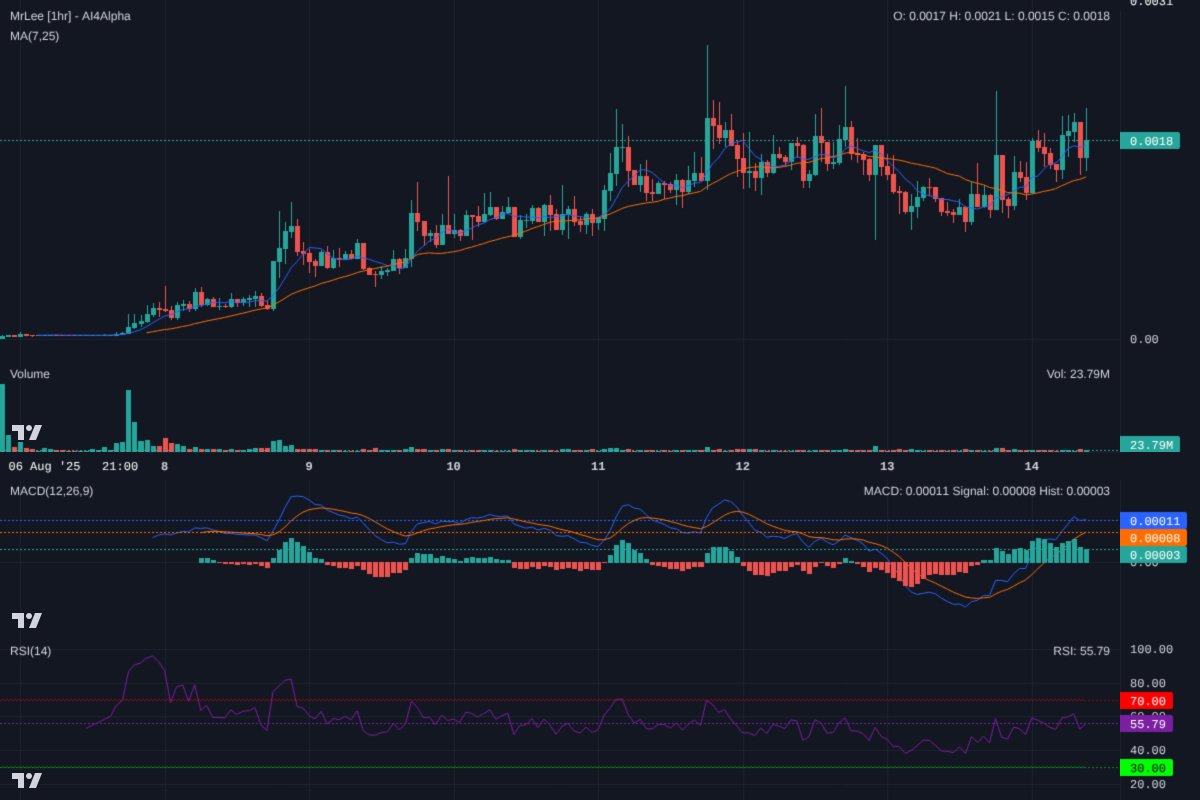Click the OHLC values readout at top right
The image size is (1200, 800).
pyautogui.click(x=1001, y=16)
